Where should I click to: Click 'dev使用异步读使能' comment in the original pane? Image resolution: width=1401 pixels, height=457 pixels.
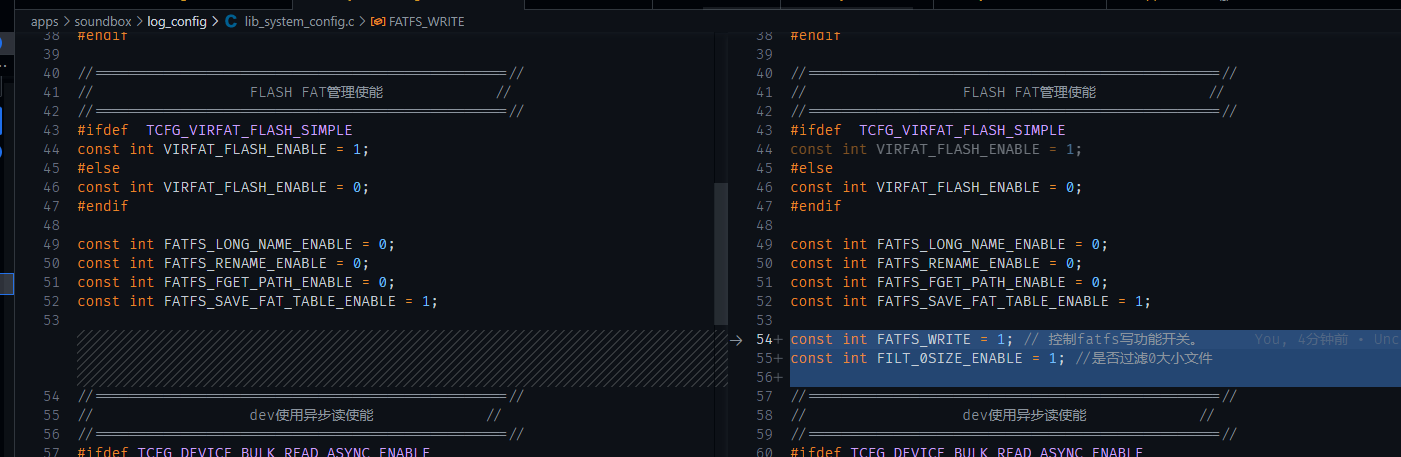311,415
